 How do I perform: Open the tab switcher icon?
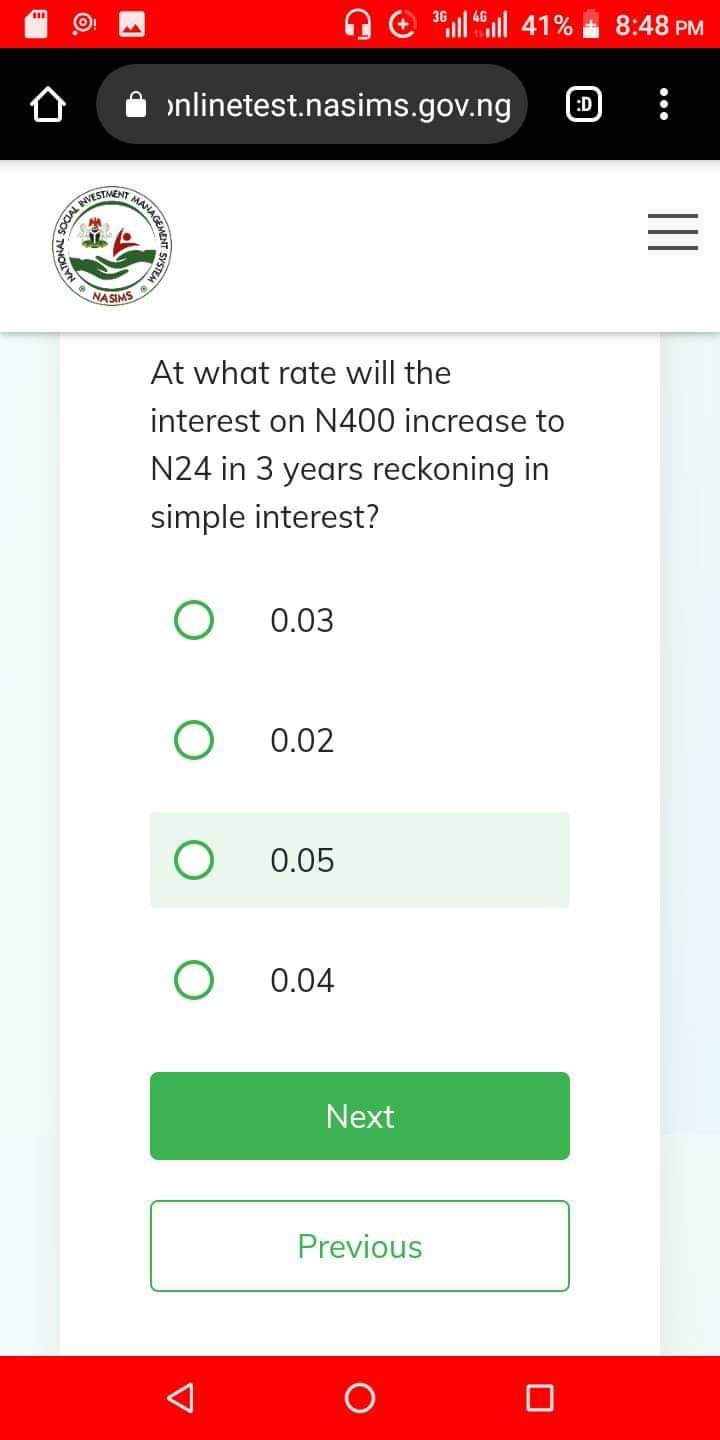coord(585,104)
